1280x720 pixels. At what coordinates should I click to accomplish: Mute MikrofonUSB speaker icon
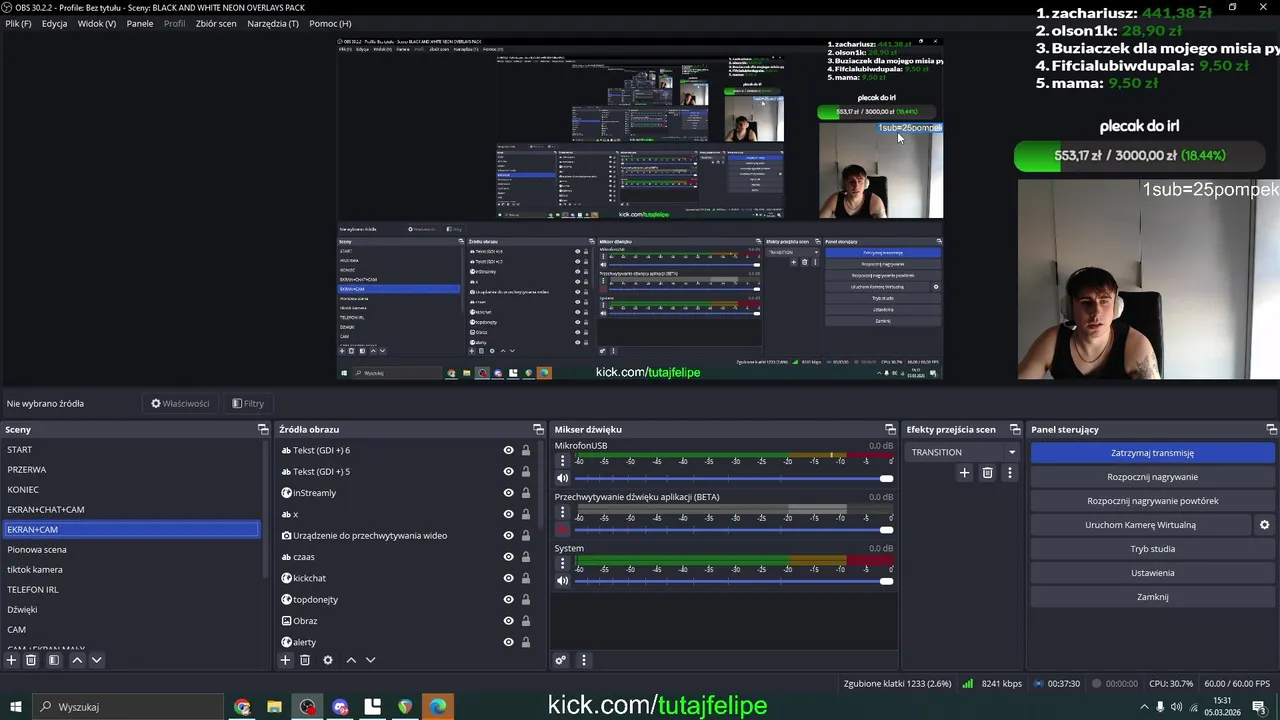(563, 478)
